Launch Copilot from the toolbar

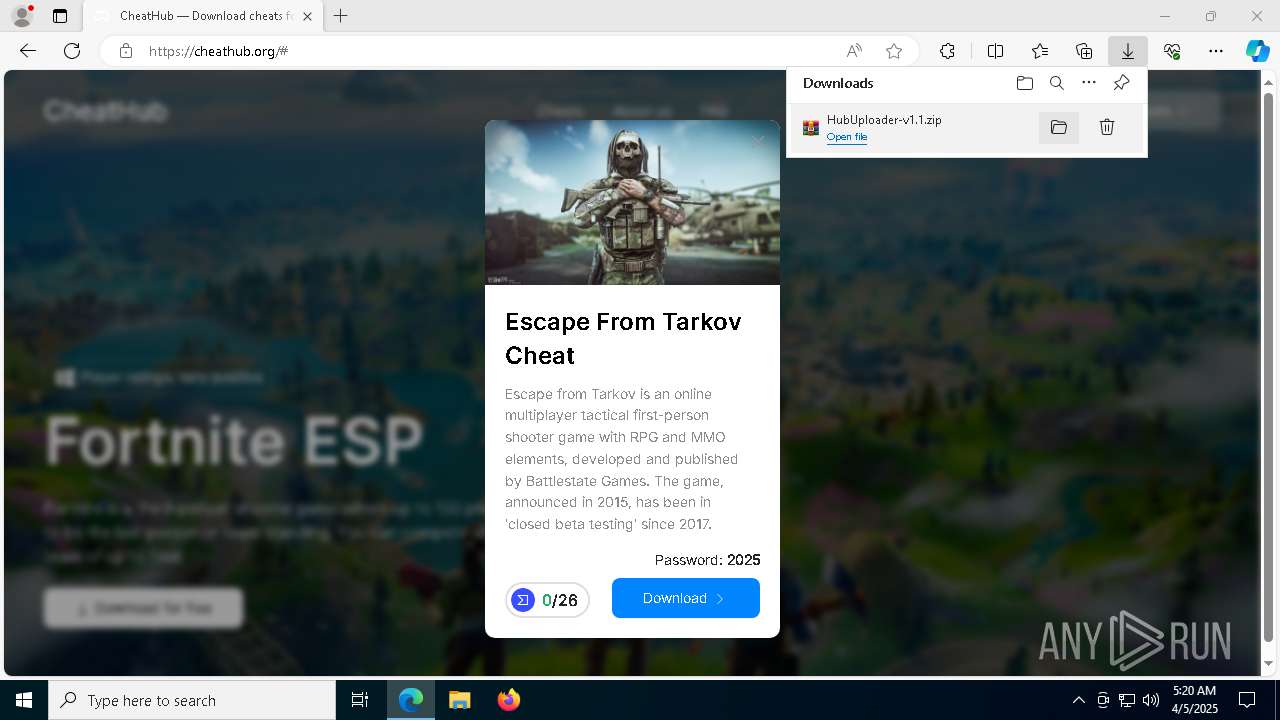(x=1257, y=51)
